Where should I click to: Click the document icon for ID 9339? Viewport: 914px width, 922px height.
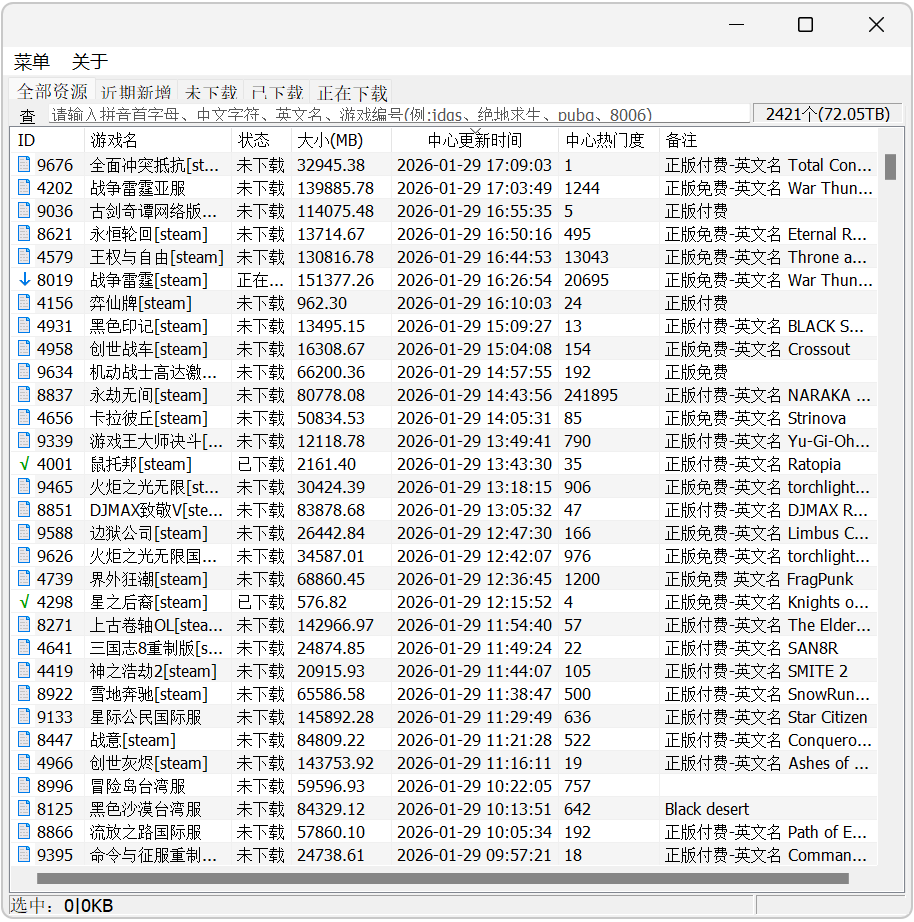coord(24,440)
